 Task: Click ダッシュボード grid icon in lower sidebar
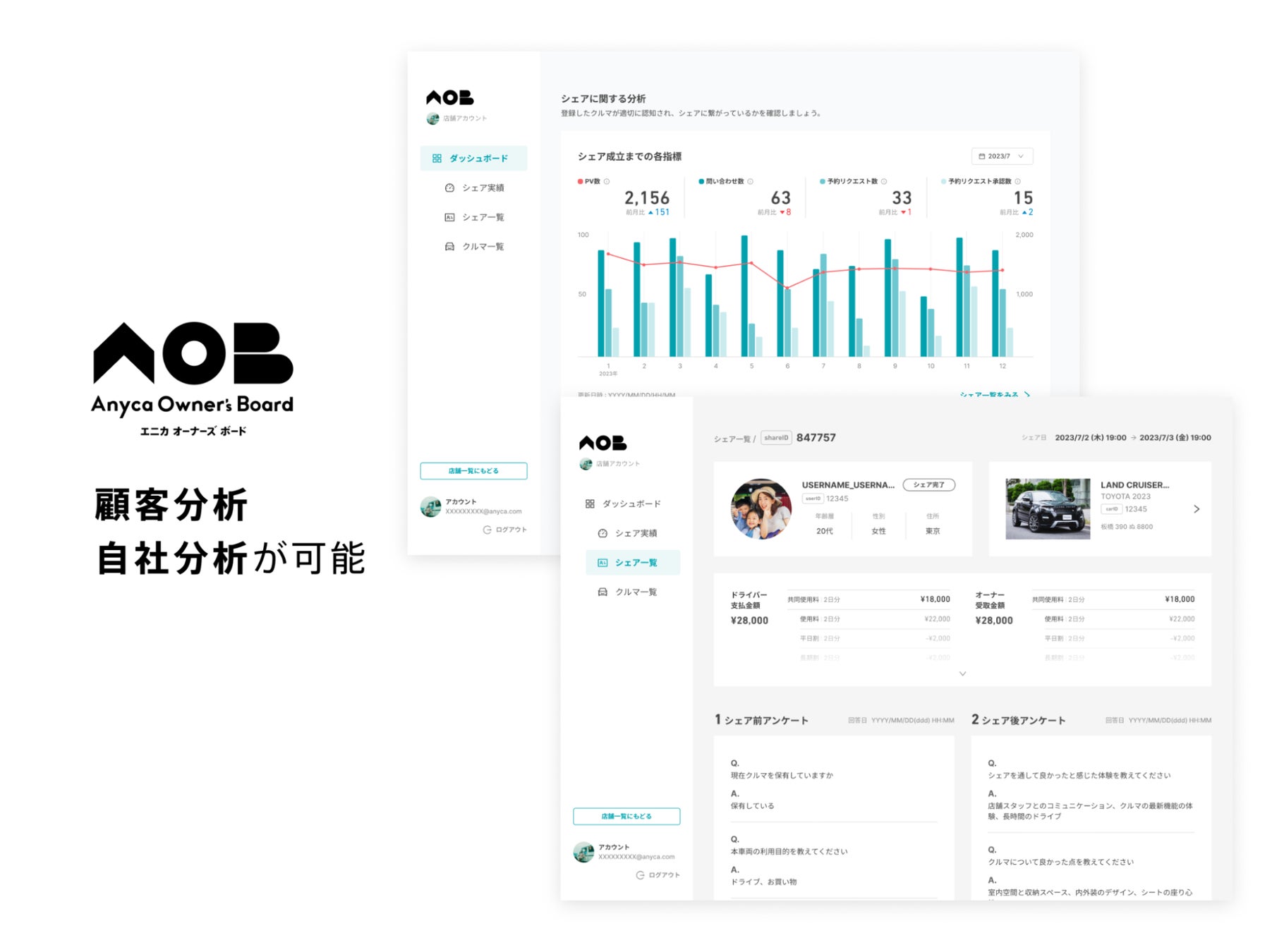(590, 504)
